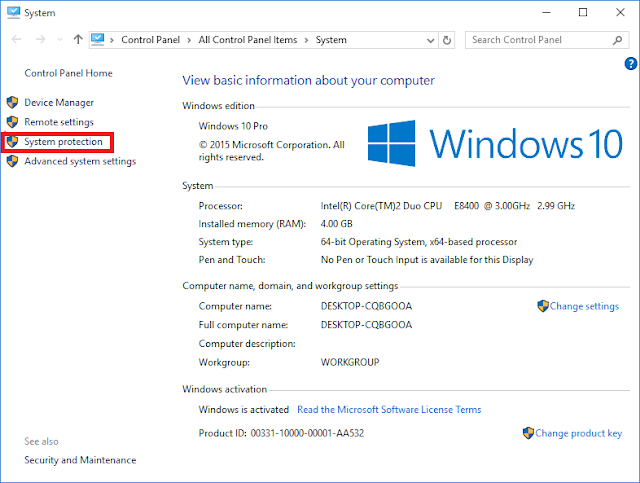640x483 pixels.
Task: Click the computer icon in address bar
Action: tap(98, 39)
